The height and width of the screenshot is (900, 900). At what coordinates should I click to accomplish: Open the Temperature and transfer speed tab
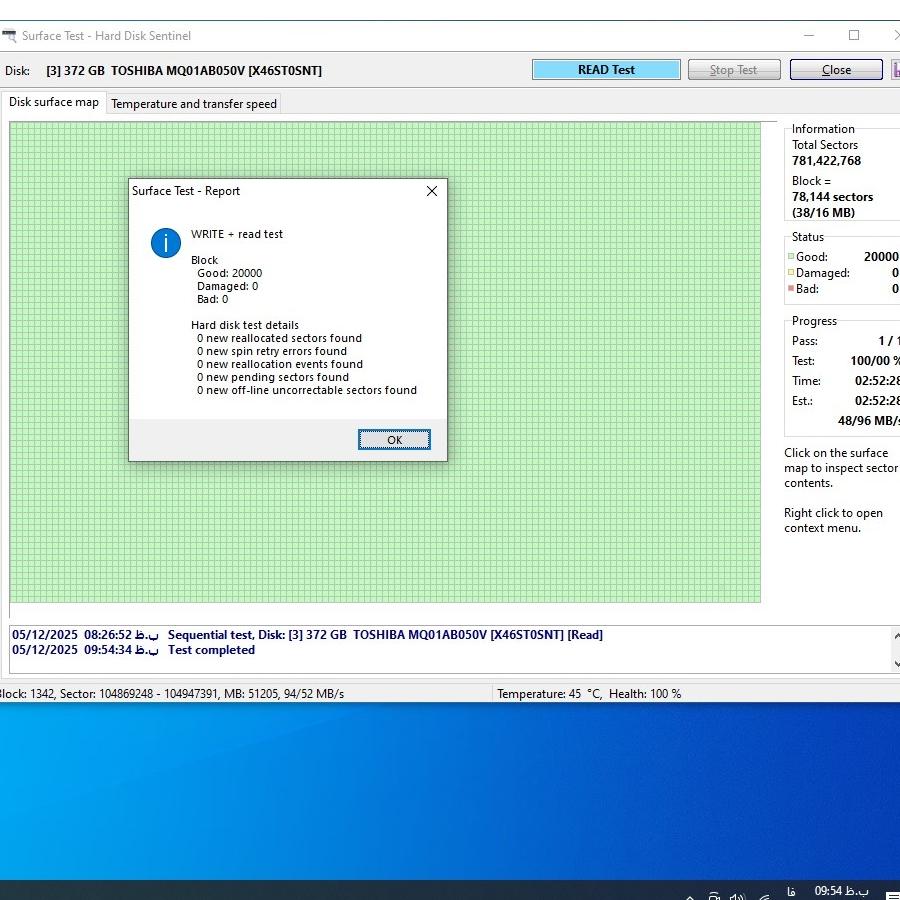pos(194,104)
